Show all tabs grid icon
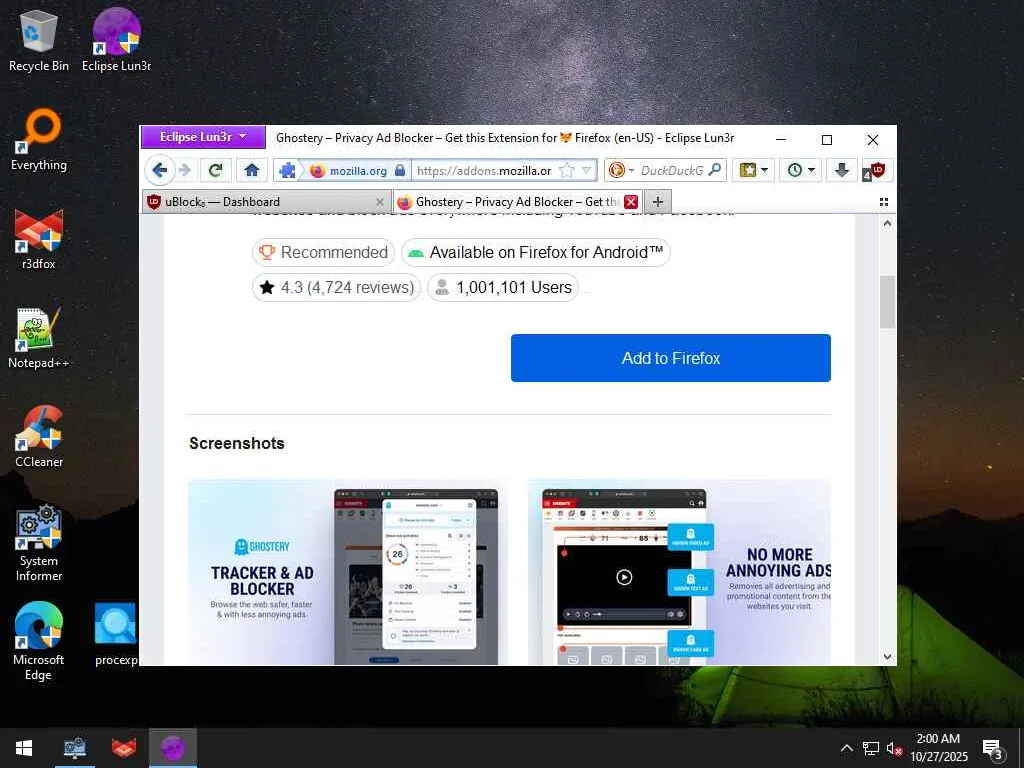Image resolution: width=1024 pixels, height=768 pixels. pyautogui.click(x=884, y=202)
